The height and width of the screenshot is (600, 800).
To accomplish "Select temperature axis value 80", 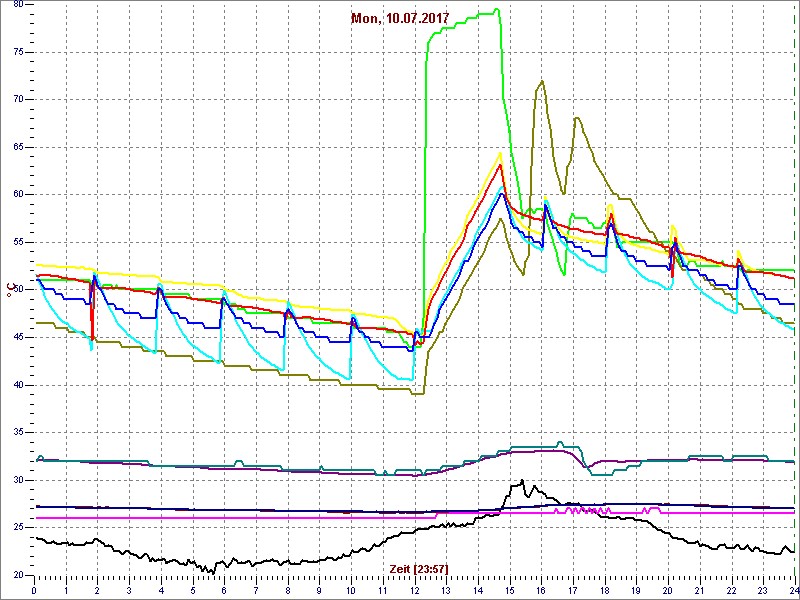I will (17, 5).
